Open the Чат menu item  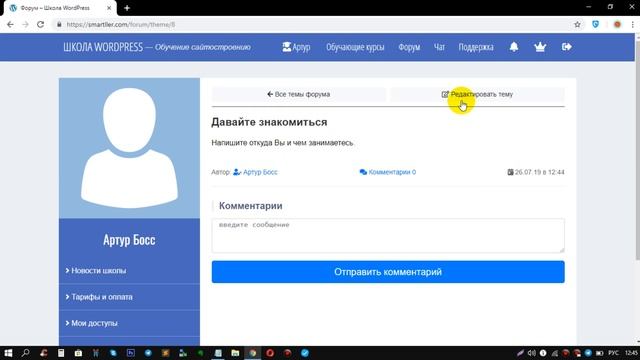click(x=439, y=47)
